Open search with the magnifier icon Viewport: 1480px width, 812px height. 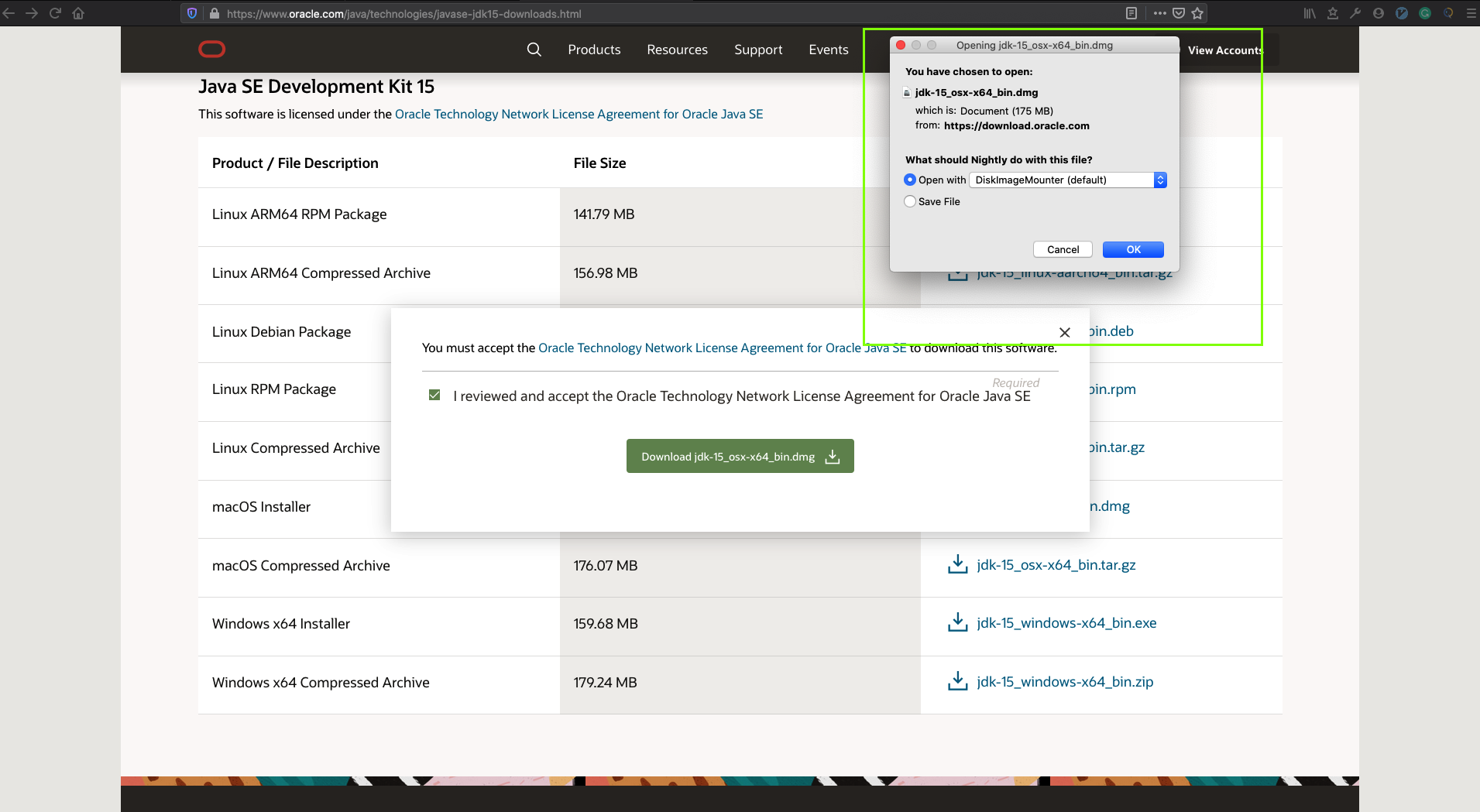click(x=534, y=50)
